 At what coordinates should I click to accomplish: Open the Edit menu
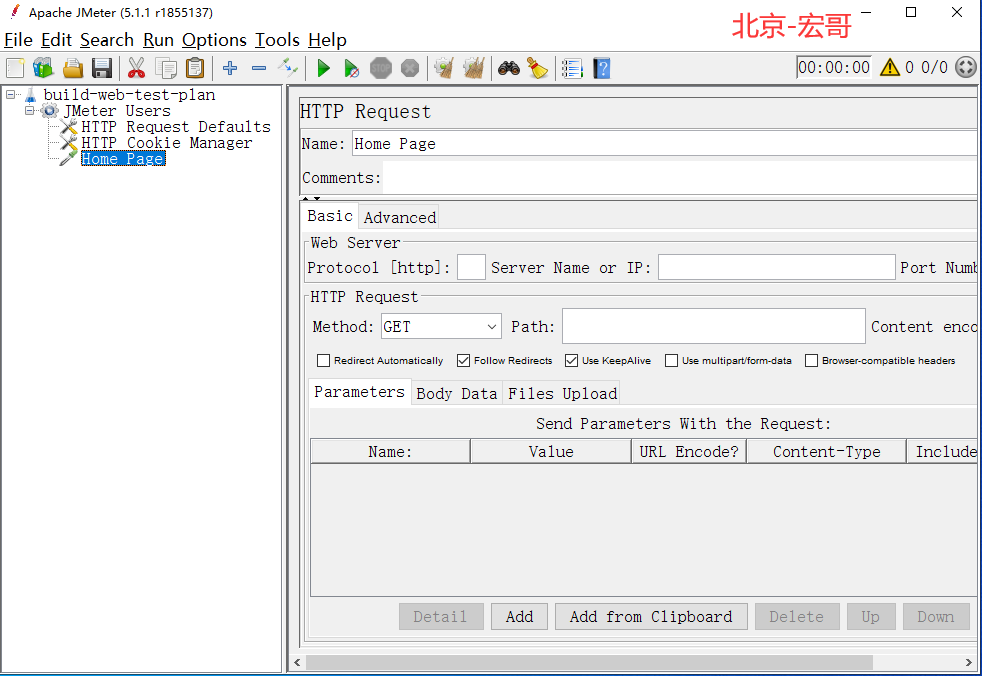[x=56, y=40]
